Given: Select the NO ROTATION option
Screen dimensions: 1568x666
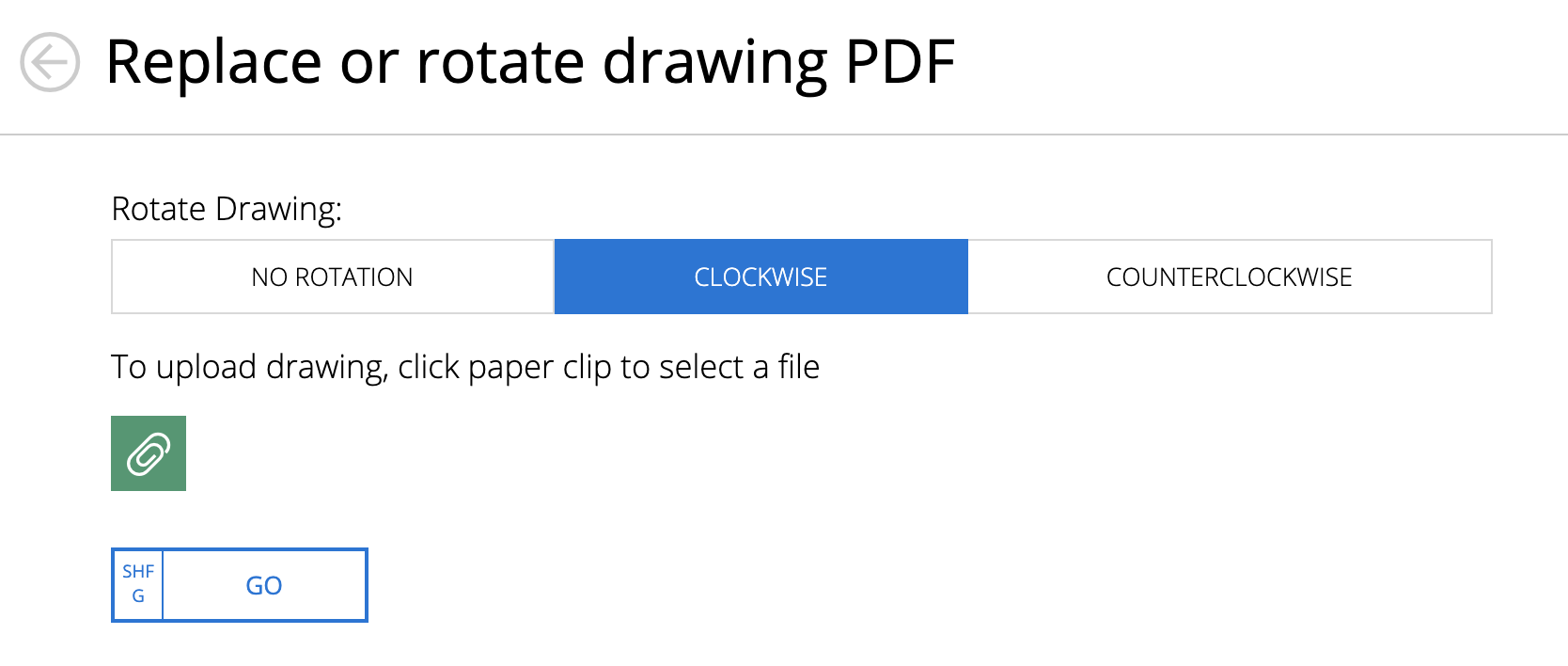Looking at the screenshot, I should click(x=333, y=277).
